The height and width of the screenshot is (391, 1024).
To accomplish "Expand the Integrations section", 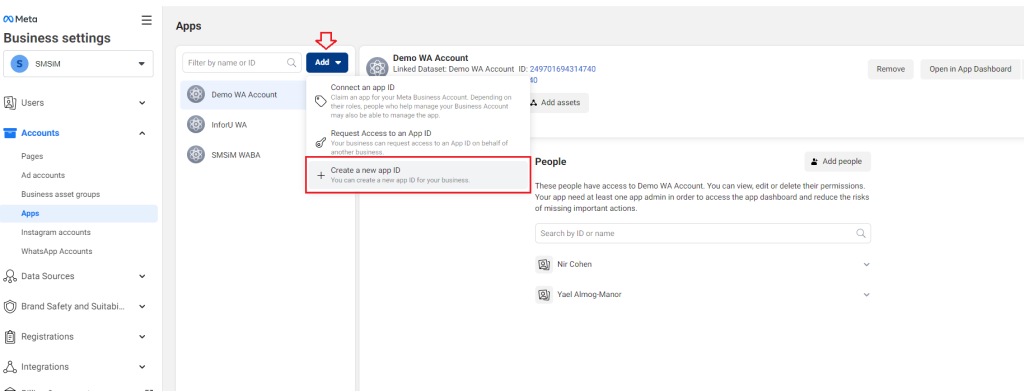I will pos(142,367).
